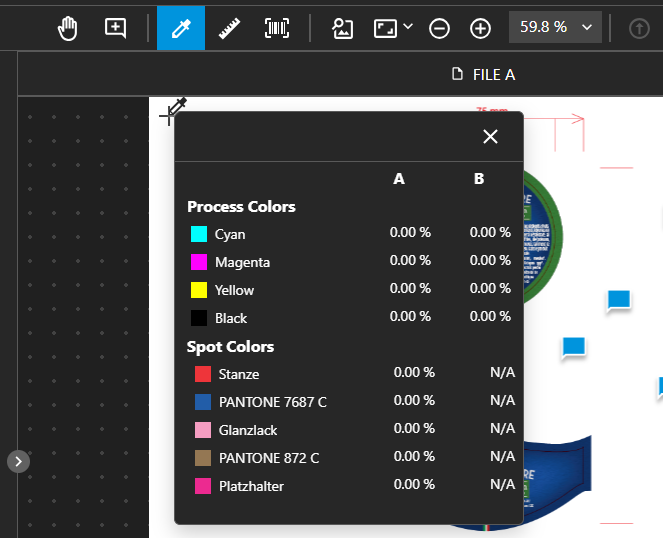The width and height of the screenshot is (663, 538).
Task: Switch to the FILE A tab
Action: coord(483,74)
